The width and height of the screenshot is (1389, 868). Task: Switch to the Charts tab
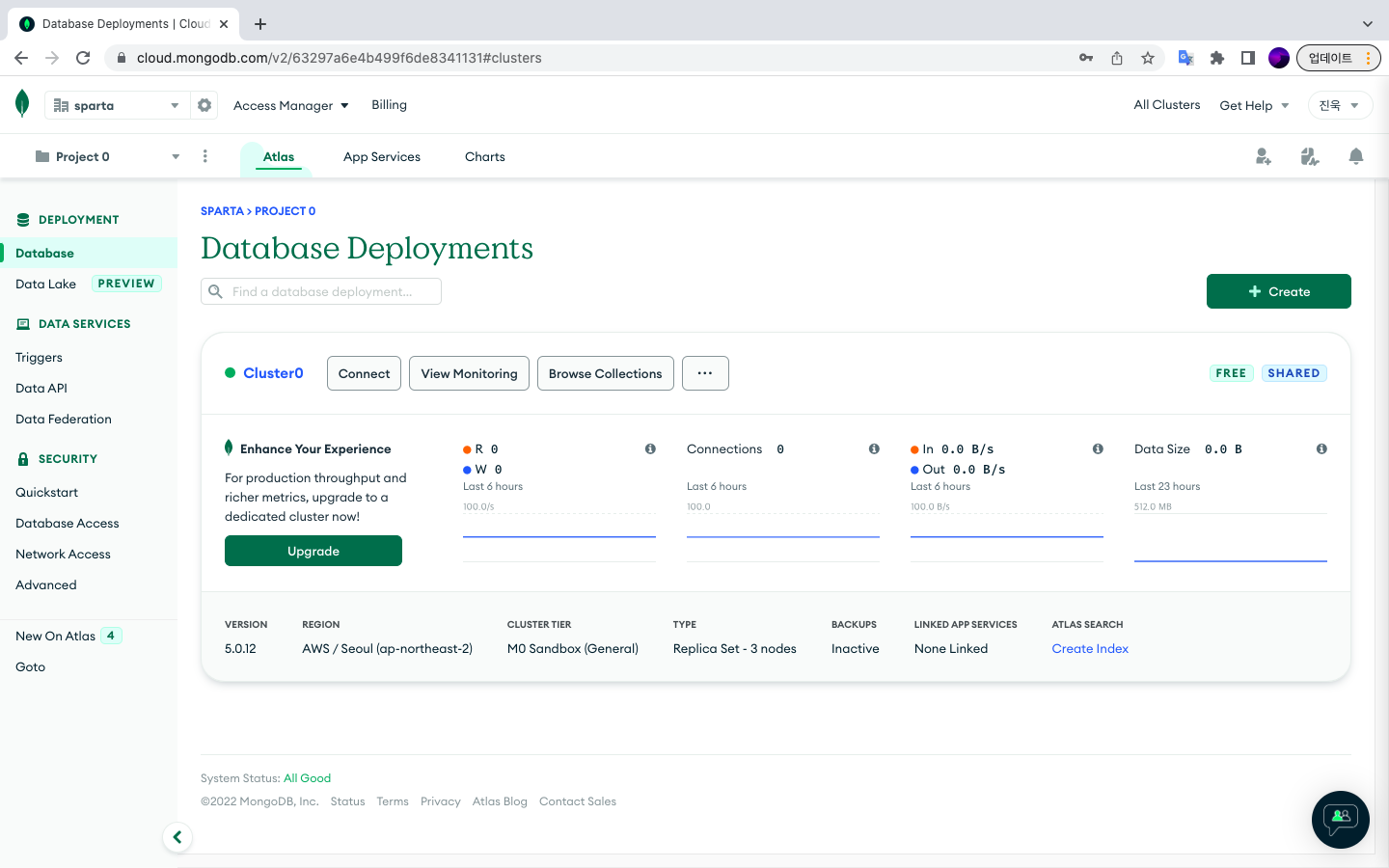pyautogui.click(x=485, y=156)
